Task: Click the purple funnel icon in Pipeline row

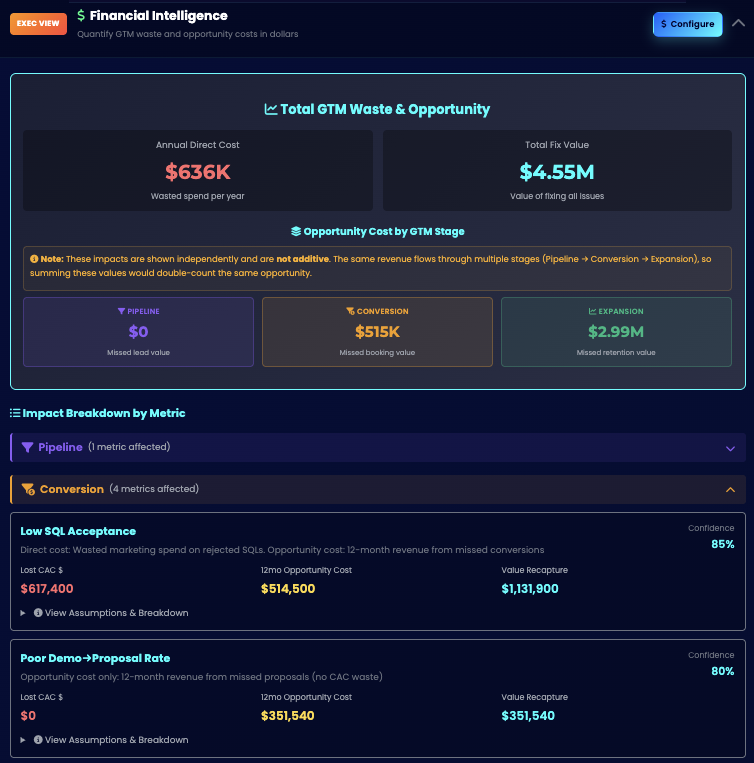Action: click(28, 447)
